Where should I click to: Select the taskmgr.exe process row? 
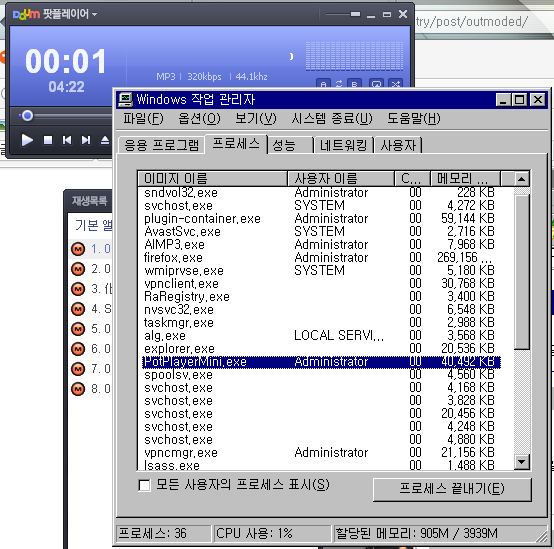click(321, 323)
